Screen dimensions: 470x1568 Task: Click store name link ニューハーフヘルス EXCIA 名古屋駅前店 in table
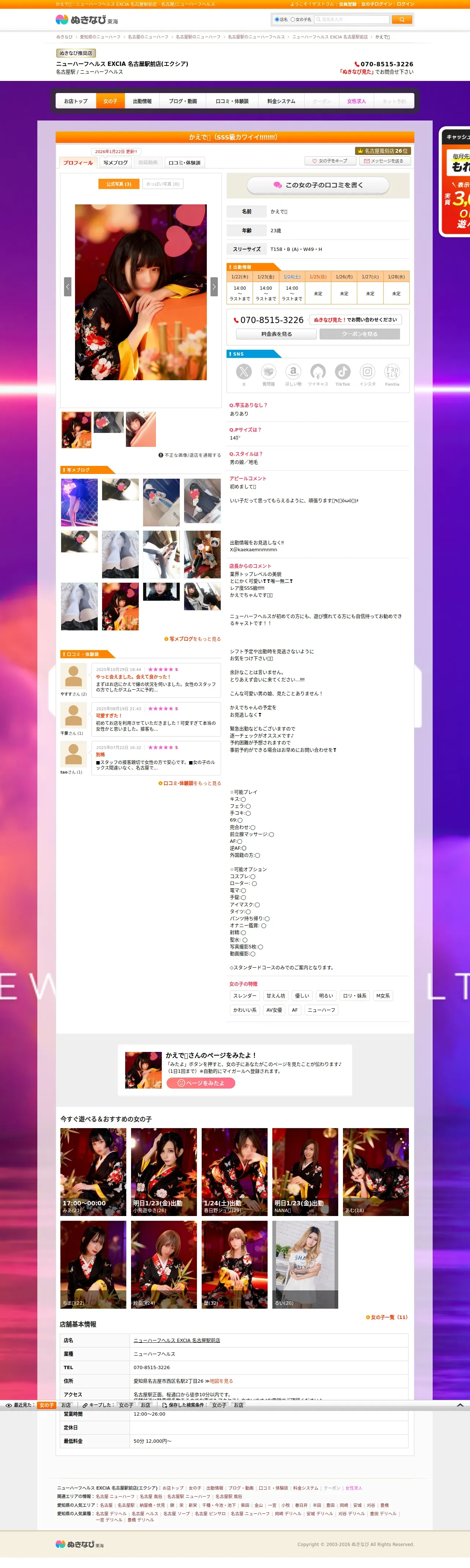[177, 1340]
